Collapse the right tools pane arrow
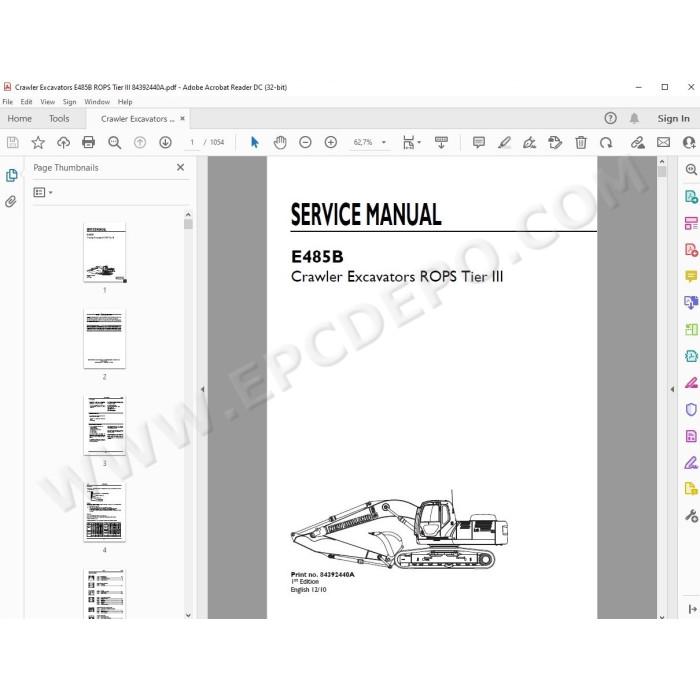 click(672, 389)
